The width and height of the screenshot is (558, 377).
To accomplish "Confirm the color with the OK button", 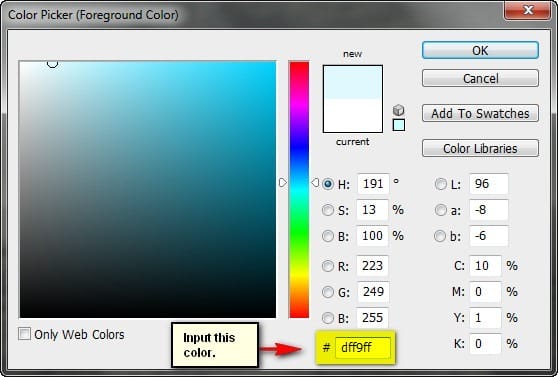I will coord(480,50).
